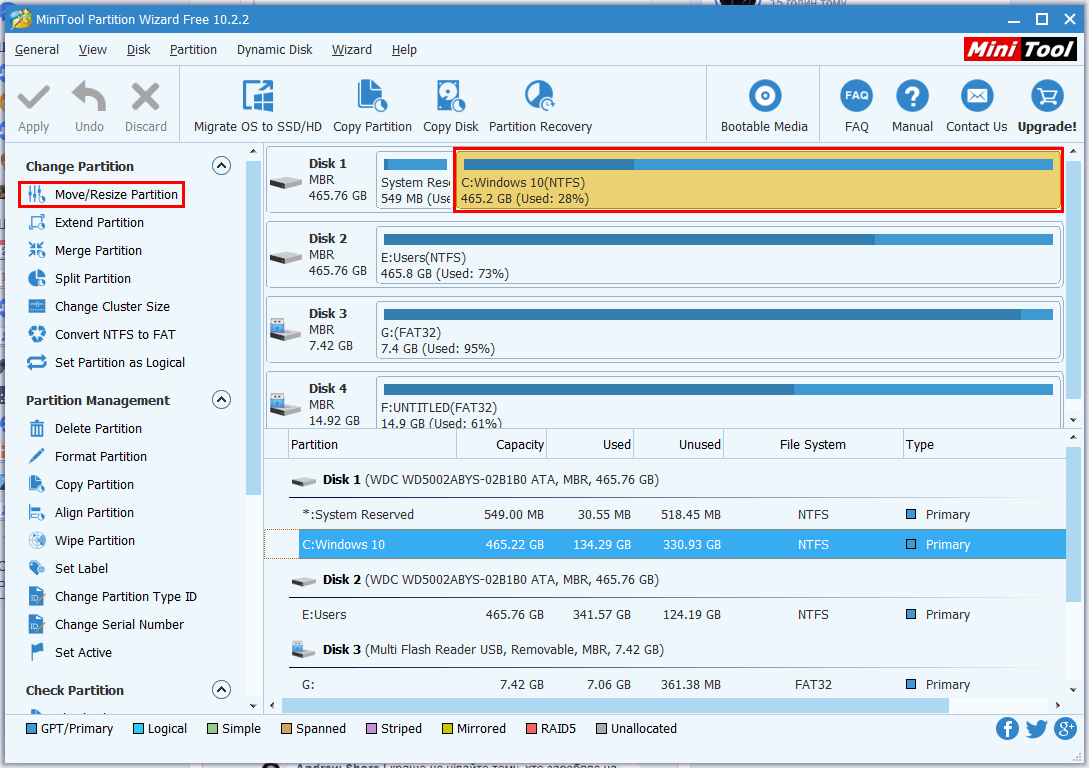Open the FAQ icon
This screenshot has height=768, width=1089.
[x=856, y=97]
